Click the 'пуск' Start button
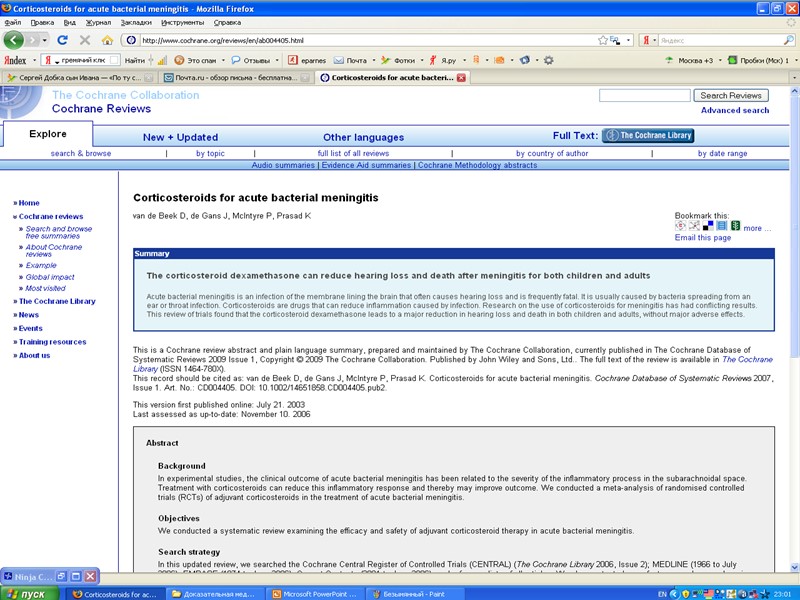This screenshot has width=800, height=600. (30, 594)
